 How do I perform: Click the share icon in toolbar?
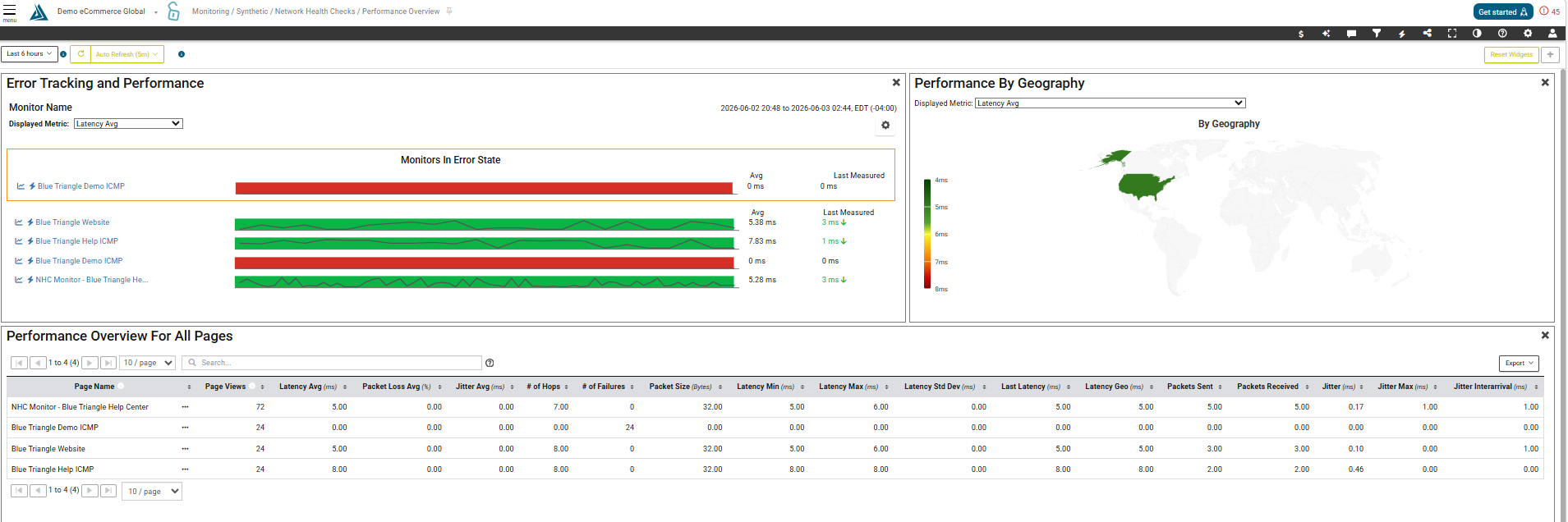1428,34
